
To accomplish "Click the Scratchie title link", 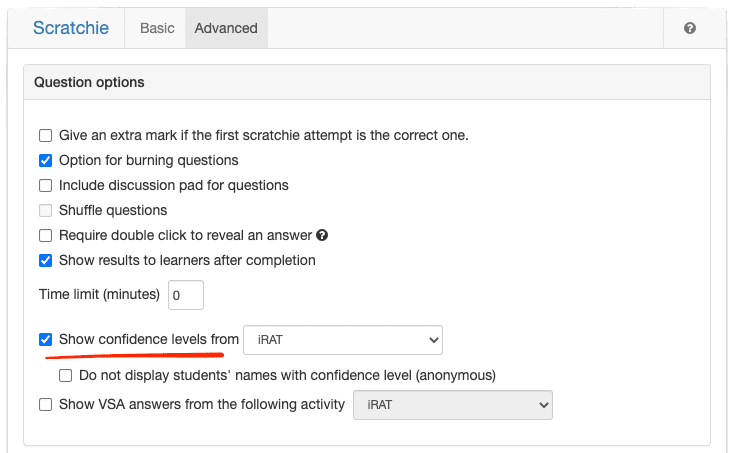I will click(71, 28).
